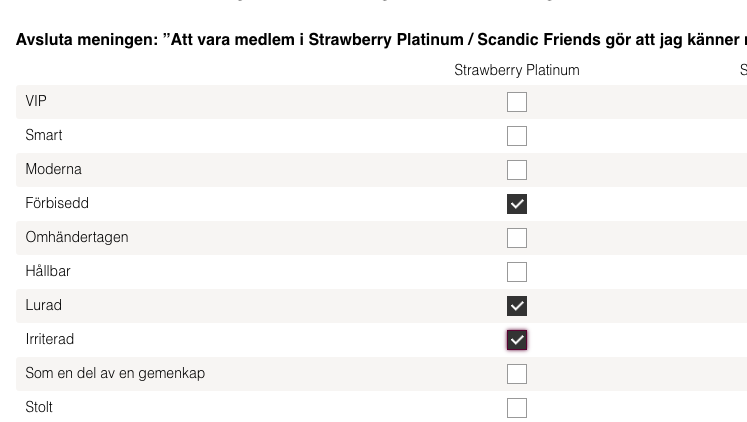This screenshot has height=422, width=747.
Task: Select the Omhändertagen checkbox
Action: [x=517, y=238]
